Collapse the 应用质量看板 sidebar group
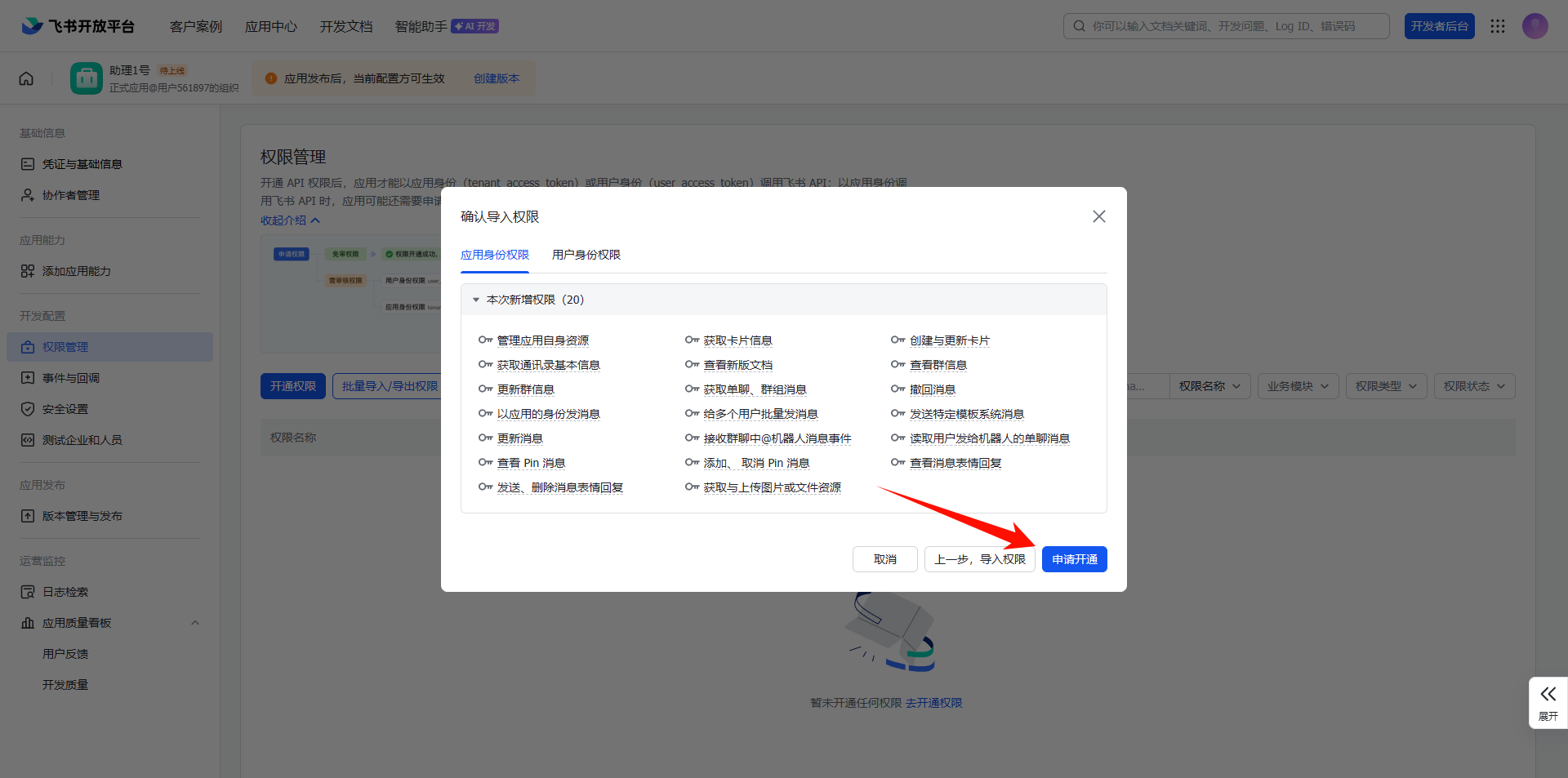This screenshot has width=1568, height=778. click(x=194, y=623)
